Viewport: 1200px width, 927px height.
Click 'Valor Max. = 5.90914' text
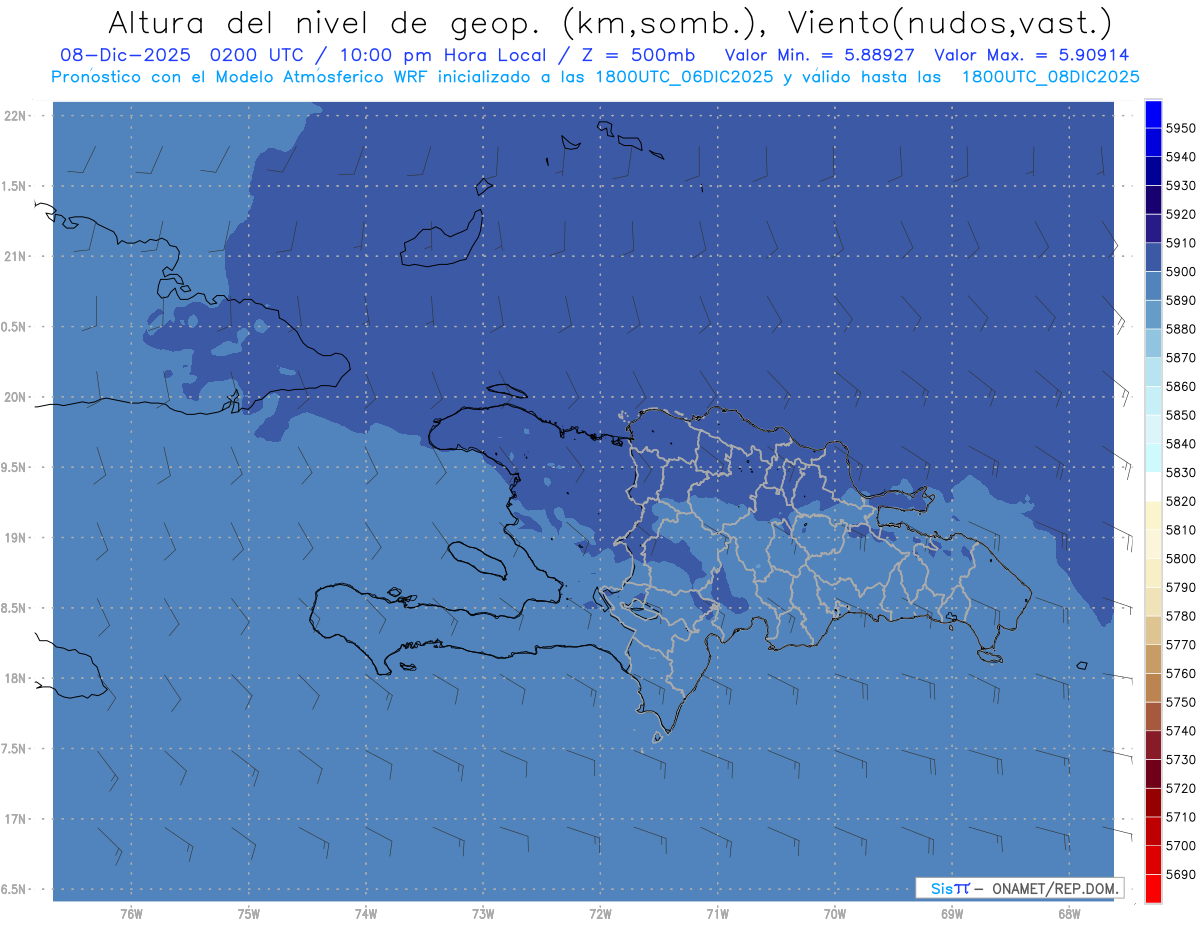click(x=1031, y=55)
